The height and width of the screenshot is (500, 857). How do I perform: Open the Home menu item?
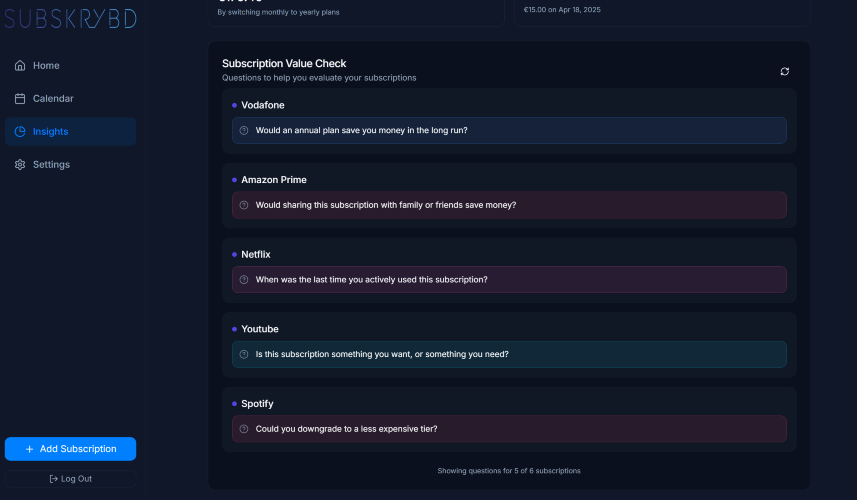[x=71, y=66]
